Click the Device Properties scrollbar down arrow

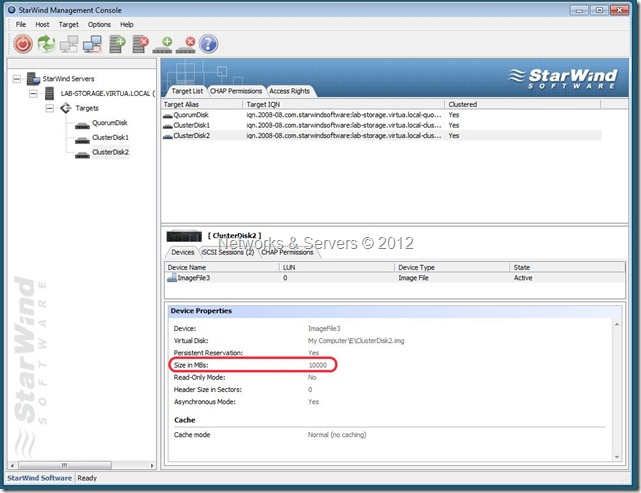tap(617, 457)
